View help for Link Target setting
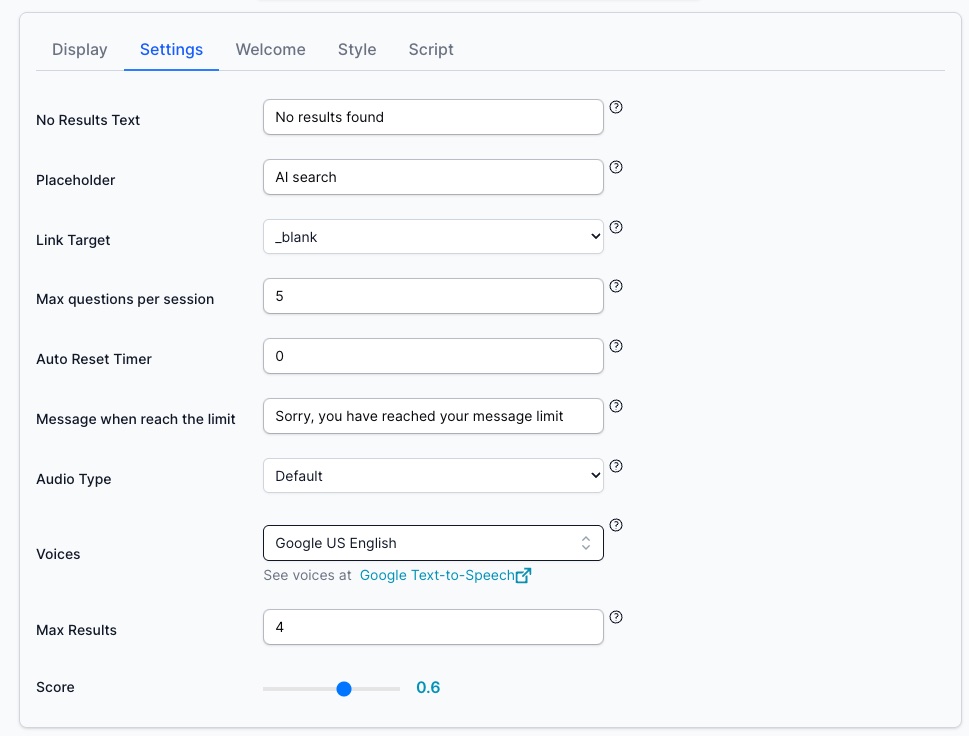Image resolution: width=969 pixels, height=736 pixels. click(616, 227)
